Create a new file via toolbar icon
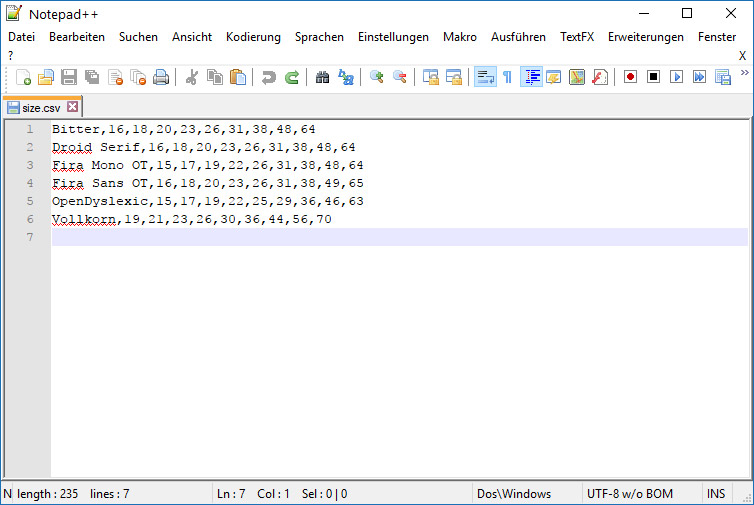 click(x=23, y=77)
